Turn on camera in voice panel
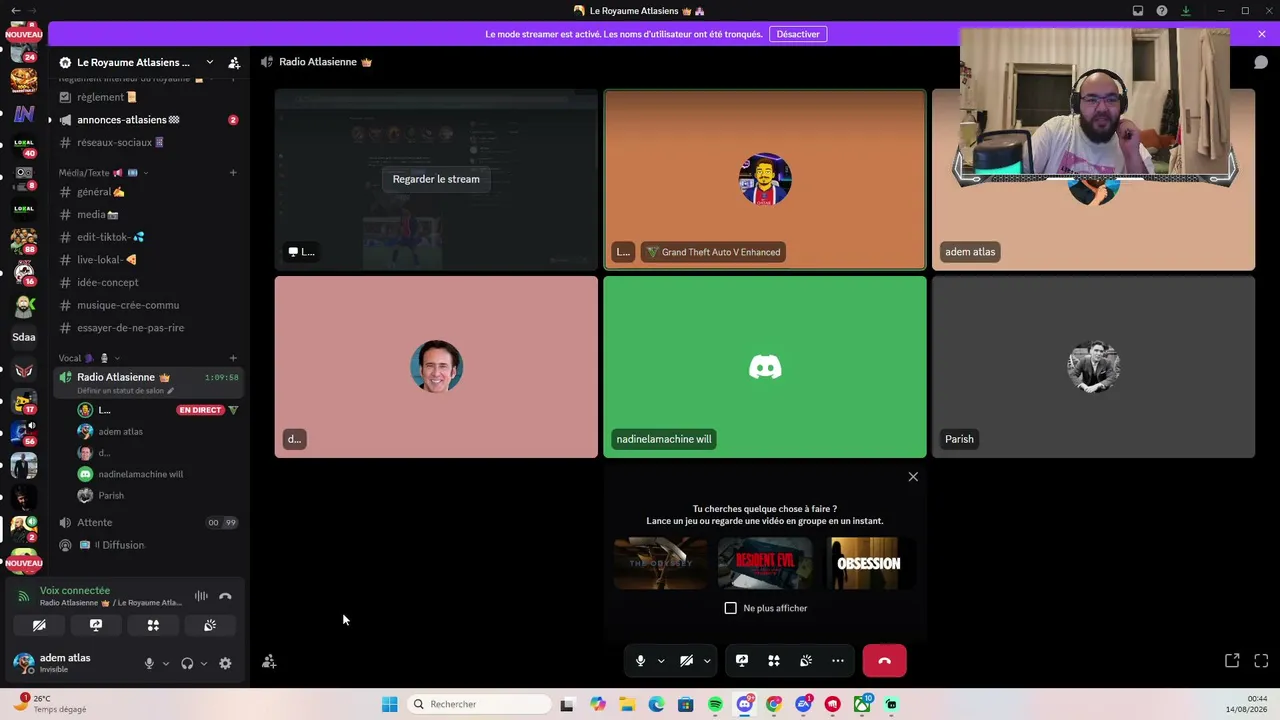 (39, 625)
